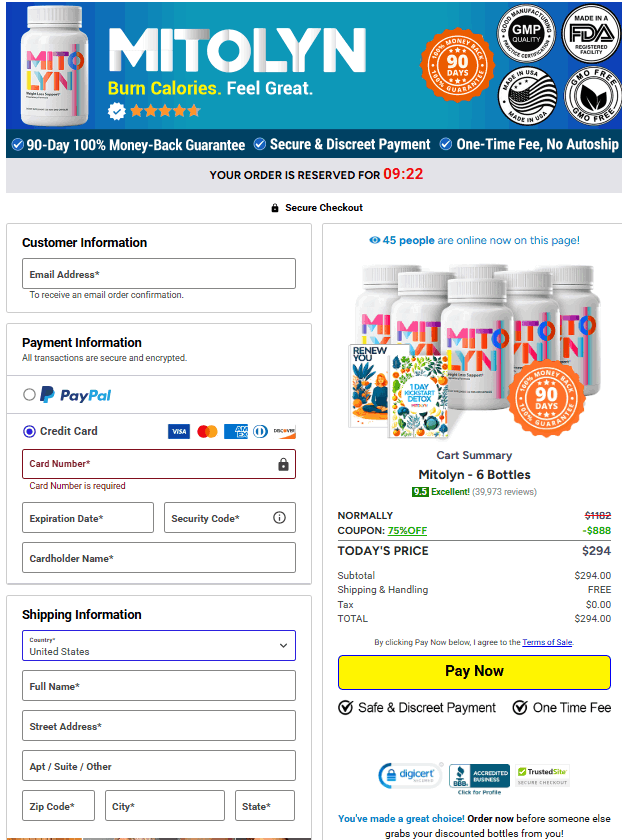Click the security code info icon
The image size is (622, 840).
[279, 518]
